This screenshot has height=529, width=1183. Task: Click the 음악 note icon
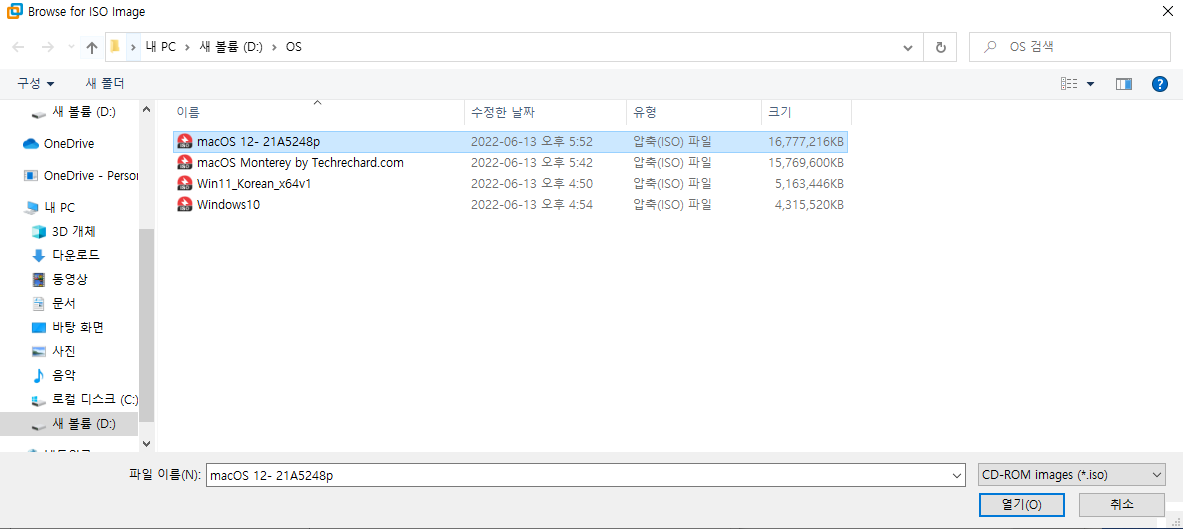[39, 375]
